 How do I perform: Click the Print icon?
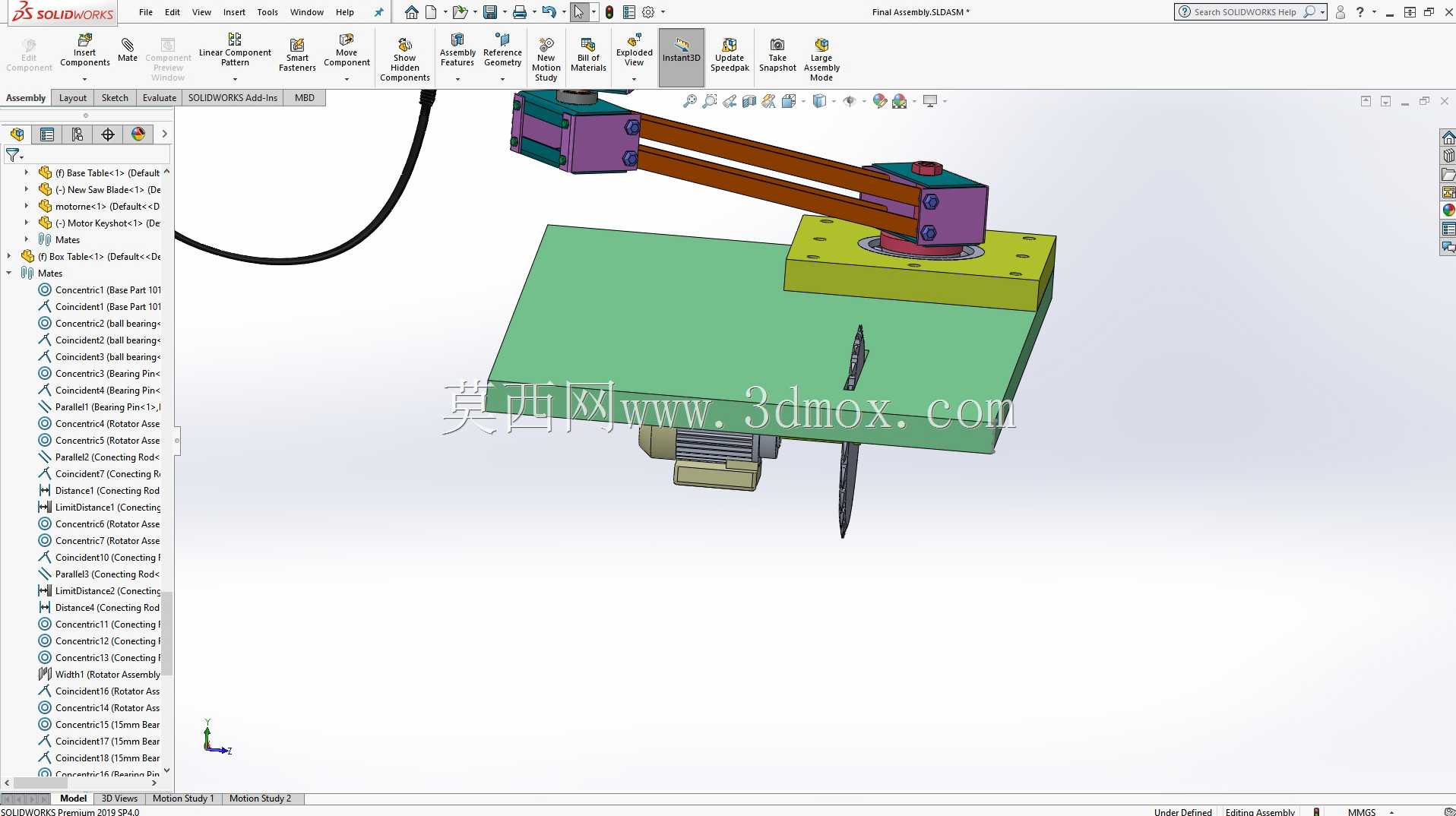[x=520, y=12]
